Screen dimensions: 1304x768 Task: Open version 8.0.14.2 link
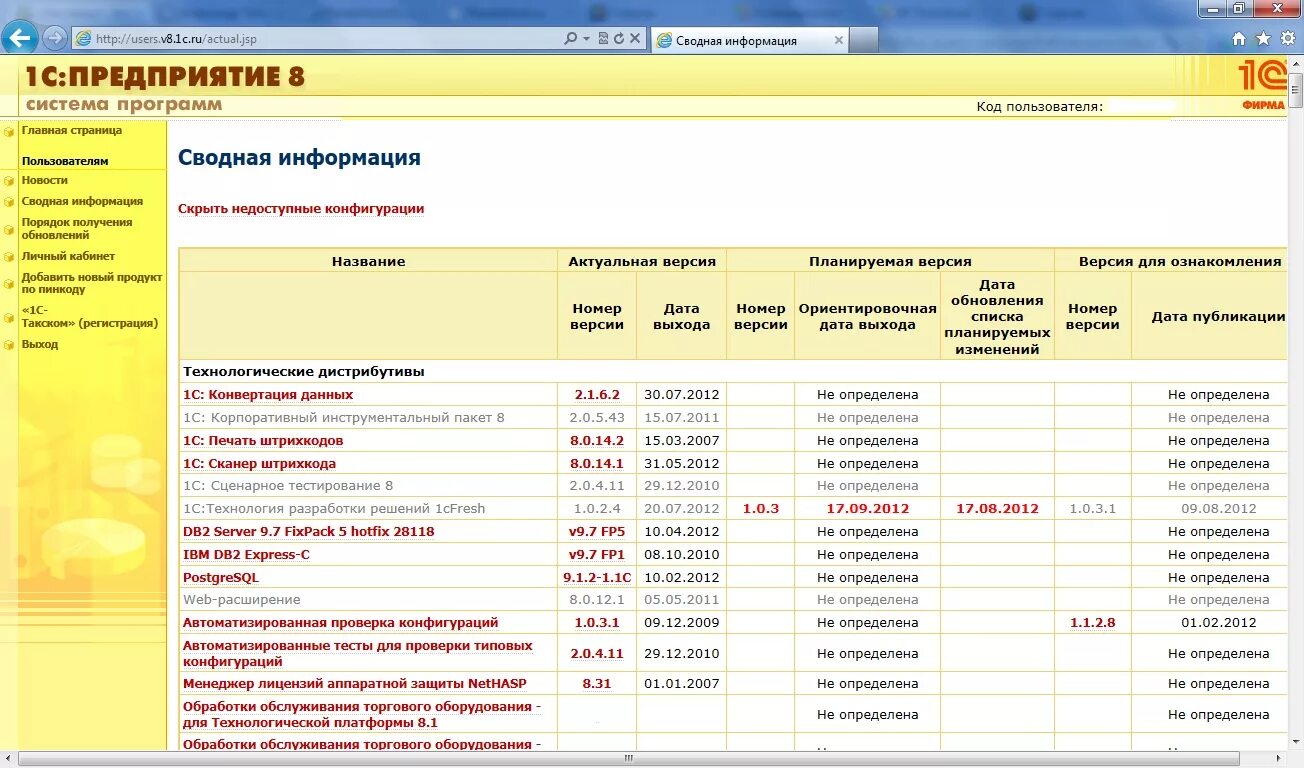coord(597,441)
